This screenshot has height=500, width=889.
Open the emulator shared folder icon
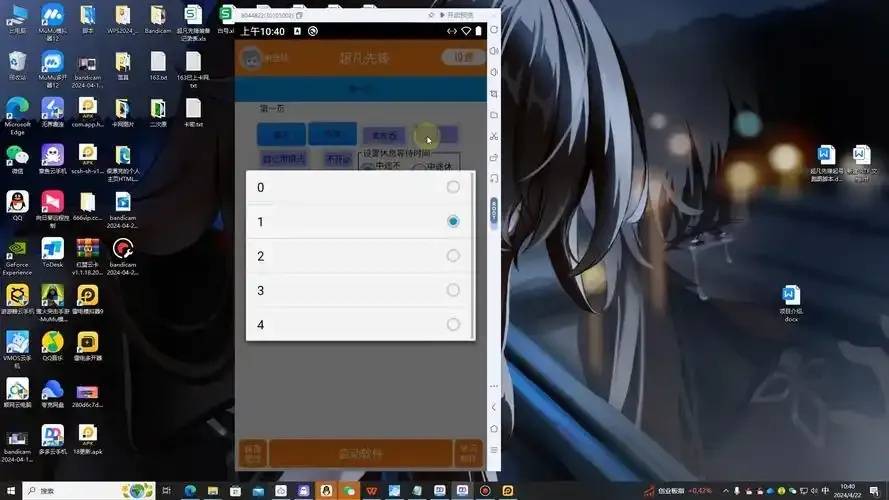[494, 115]
